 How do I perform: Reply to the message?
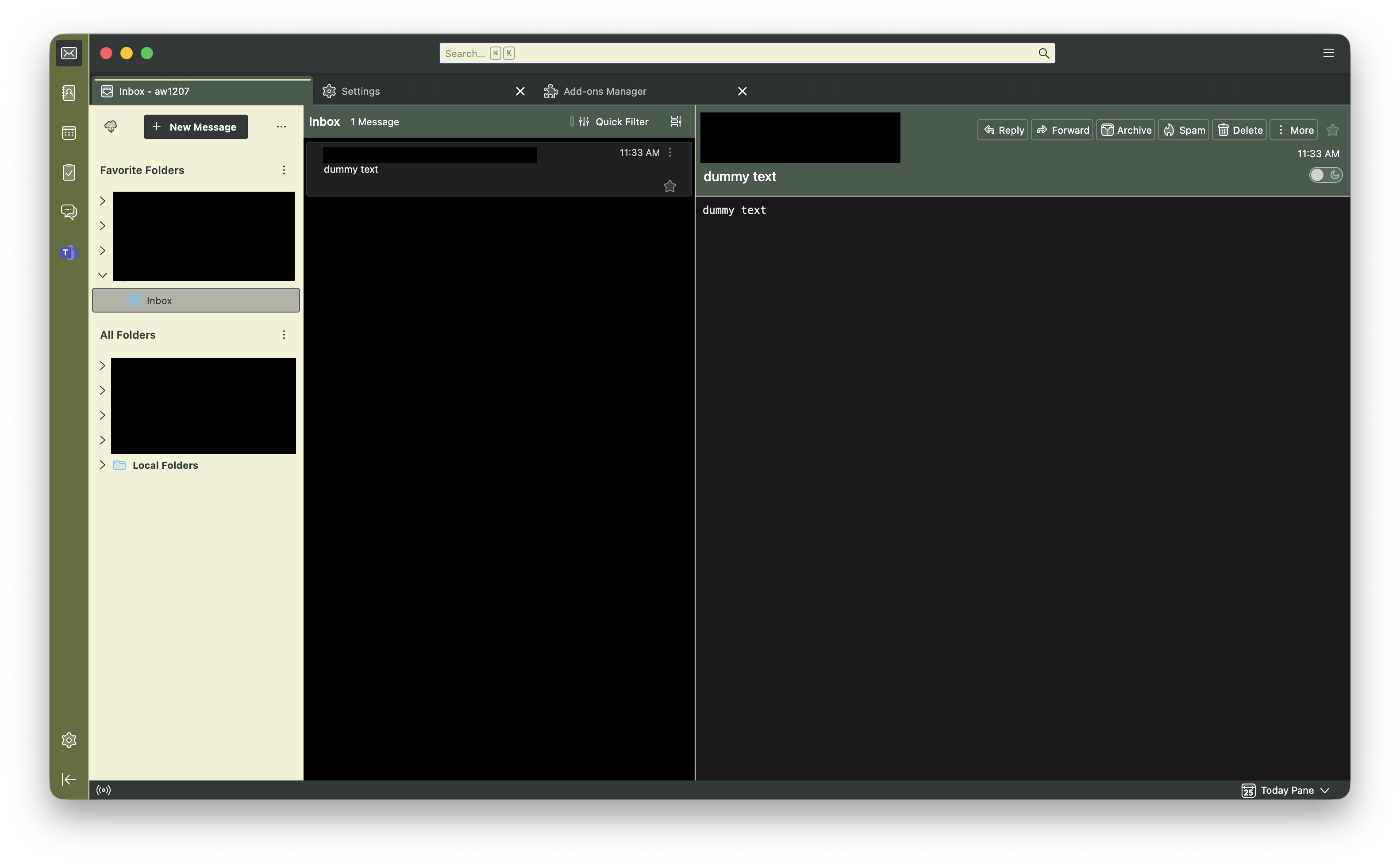click(1003, 130)
